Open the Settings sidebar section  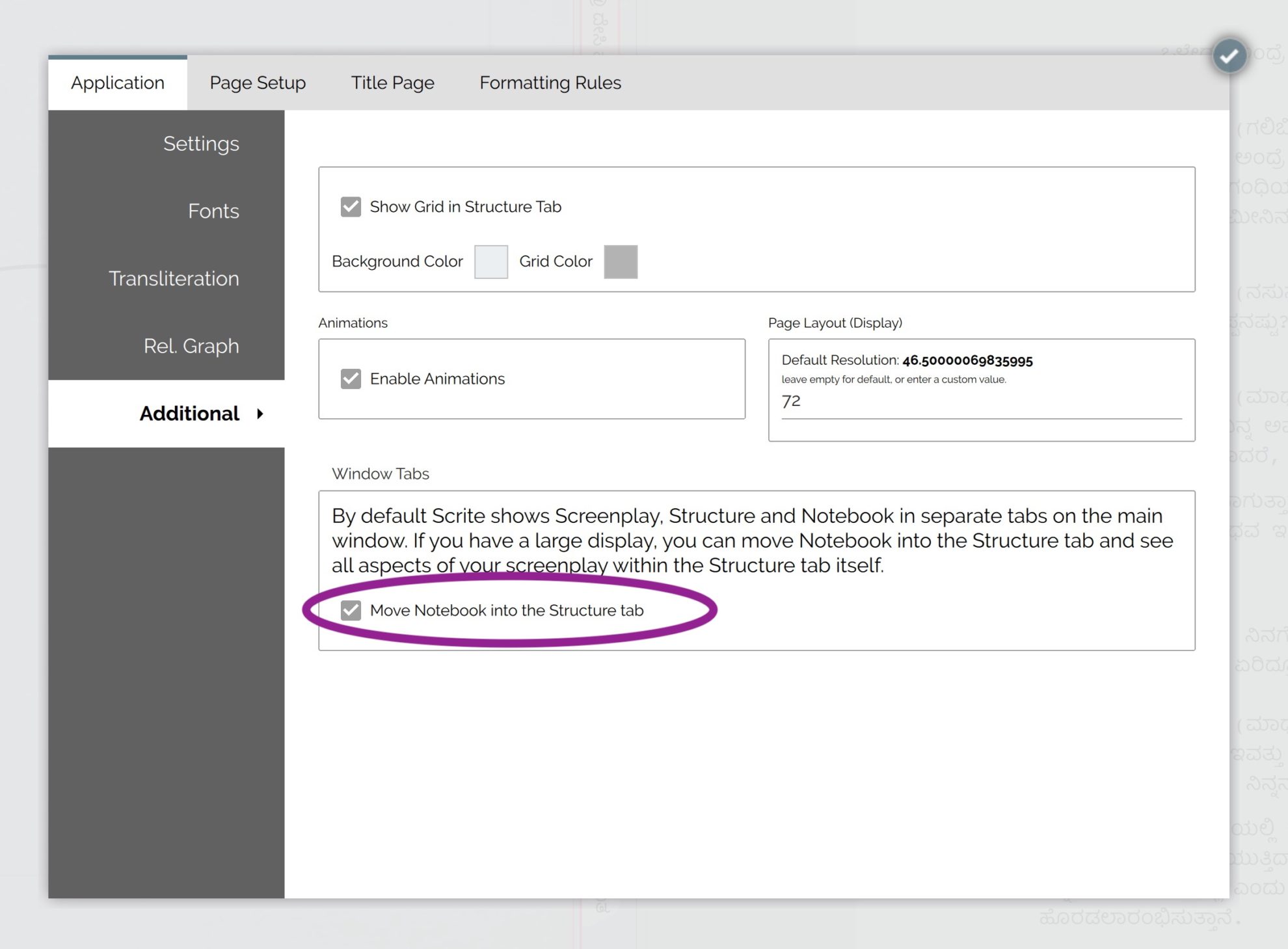pos(201,144)
